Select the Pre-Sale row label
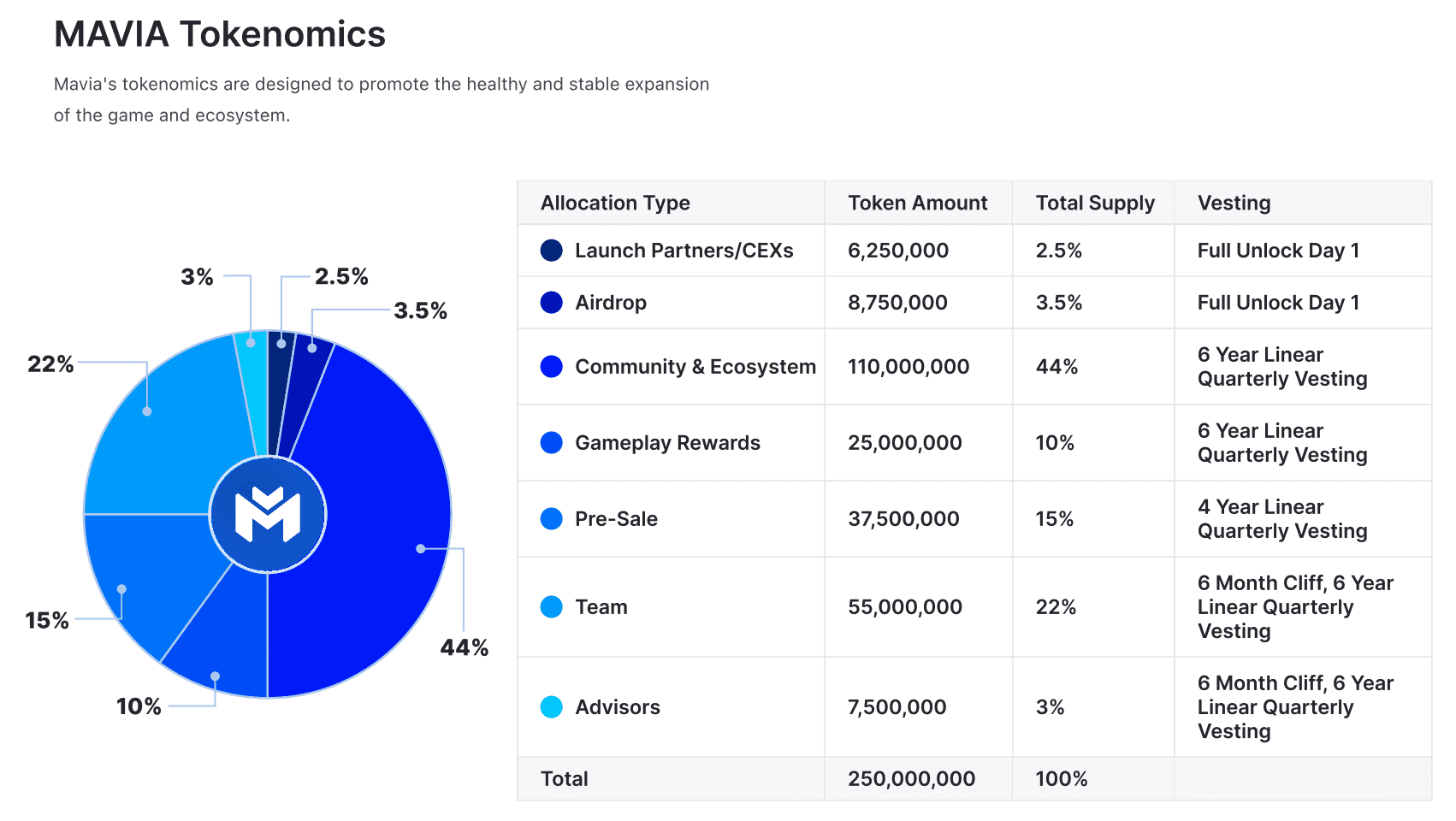This screenshot has width=1456, height=821. tap(616, 519)
